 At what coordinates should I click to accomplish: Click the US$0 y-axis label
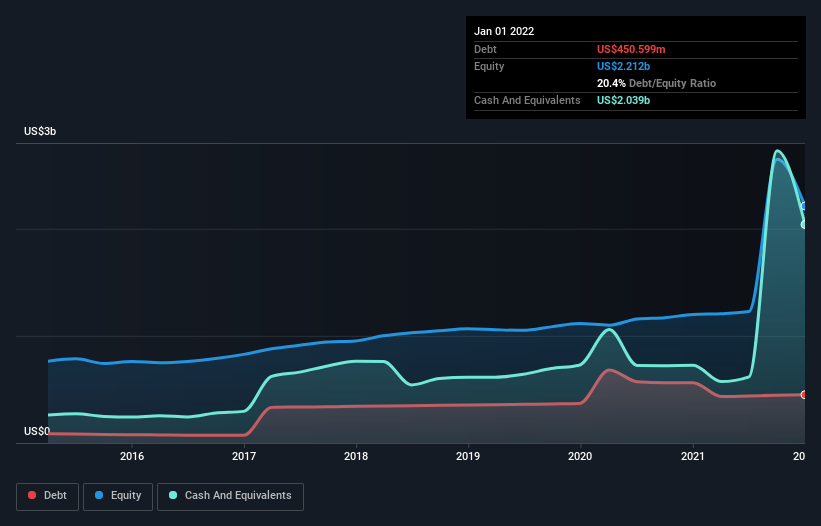coord(37,431)
